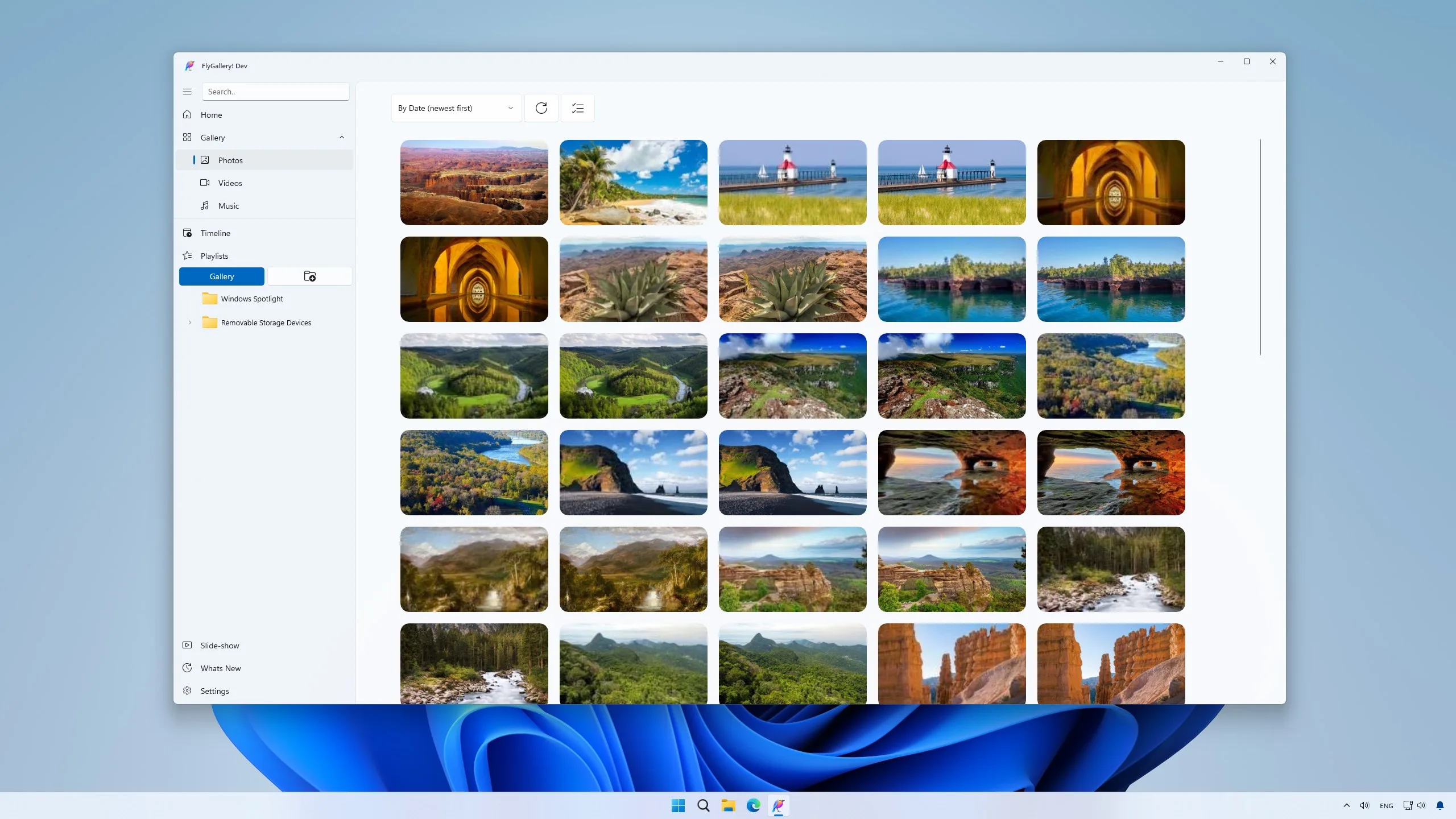Navigate to Timeline label
The width and height of the screenshot is (1456, 819).
pyautogui.click(x=216, y=233)
